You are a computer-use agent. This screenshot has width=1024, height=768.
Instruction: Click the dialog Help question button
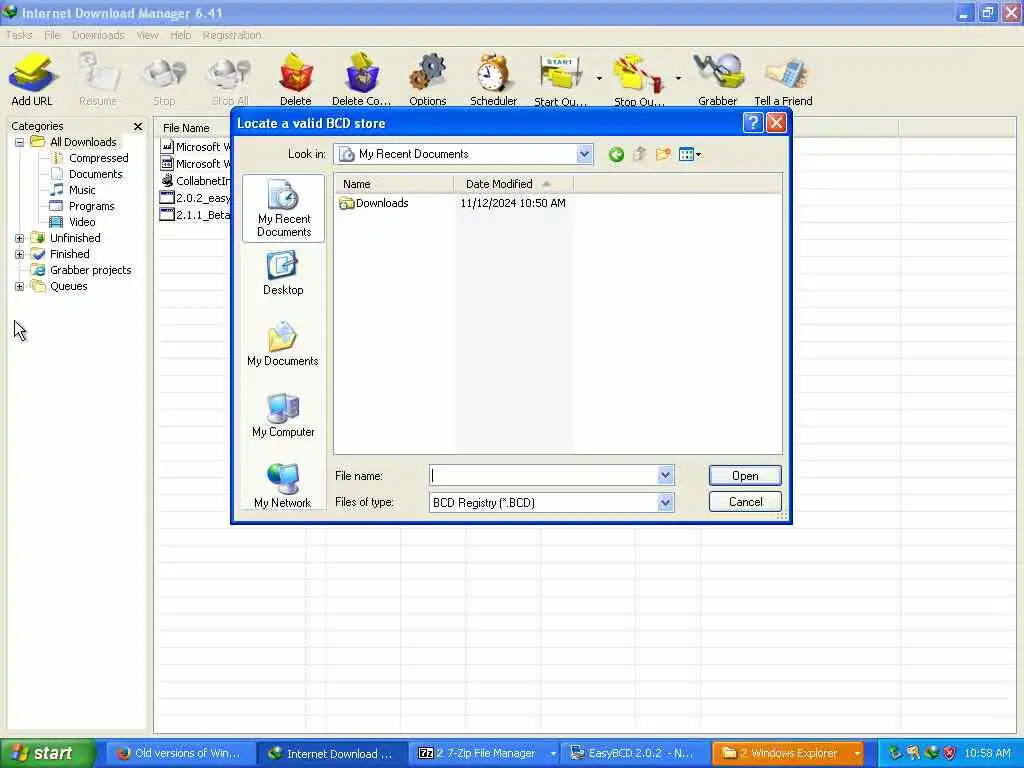tap(753, 123)
